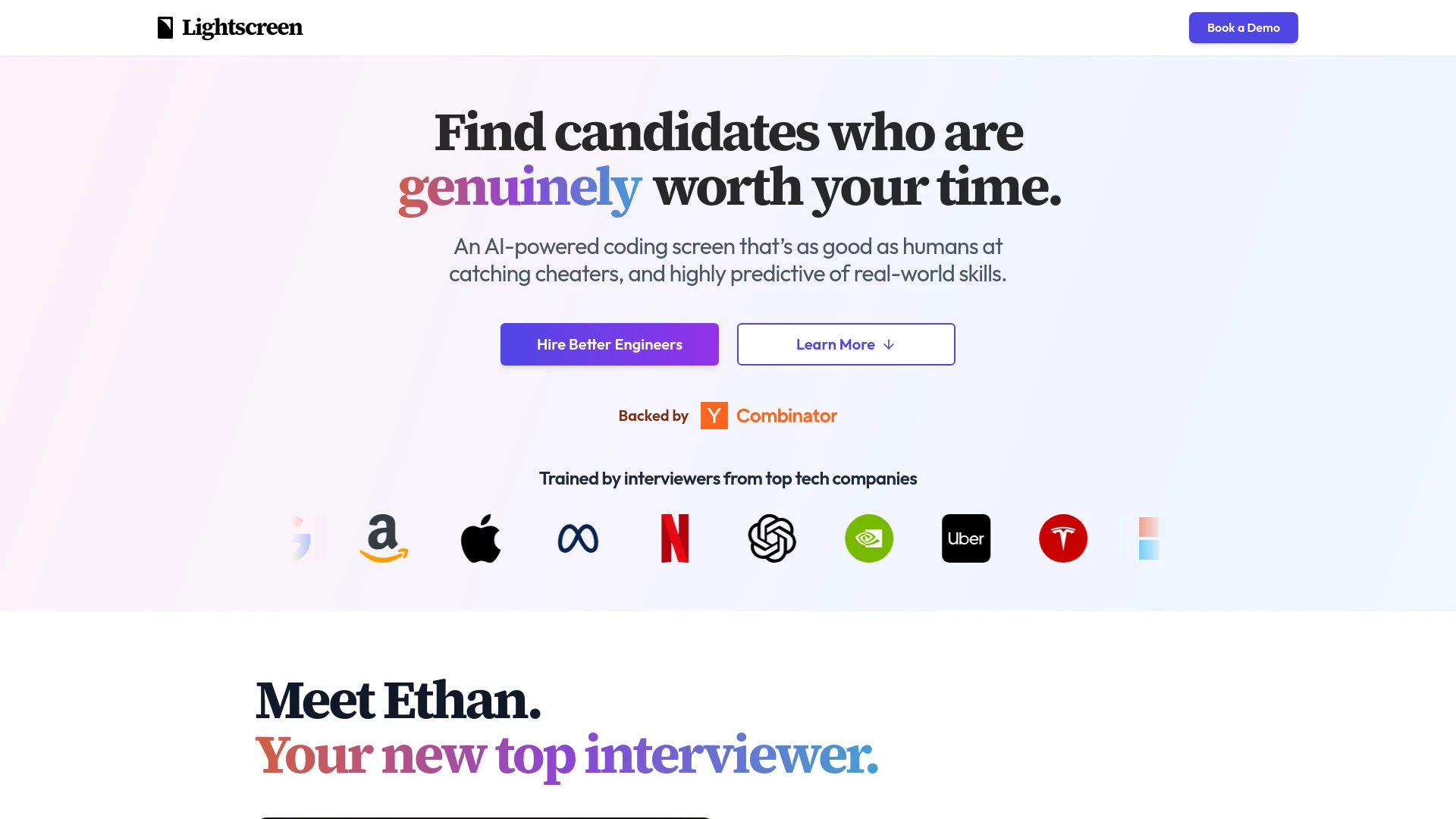Click the Nvidia company logo icon
This screenshot has width=1456, height=819.
point(869,538)
